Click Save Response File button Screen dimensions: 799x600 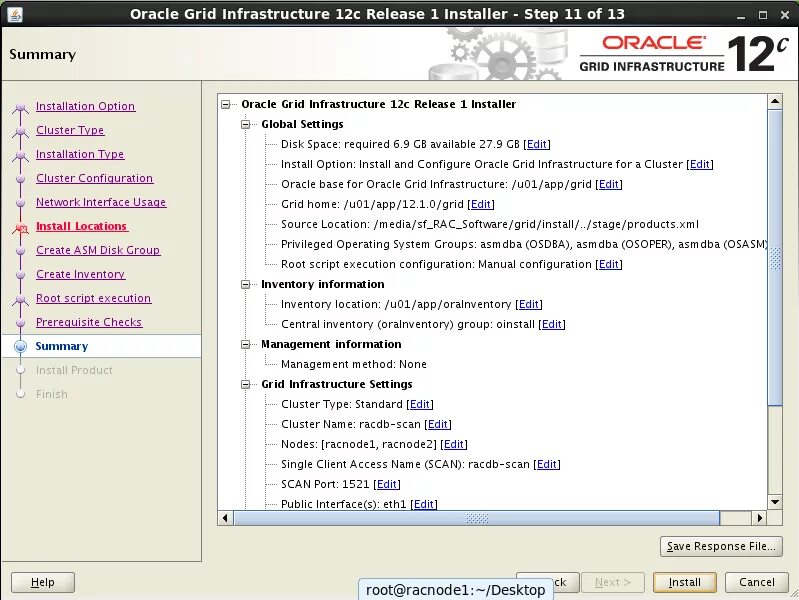(721, 546)
